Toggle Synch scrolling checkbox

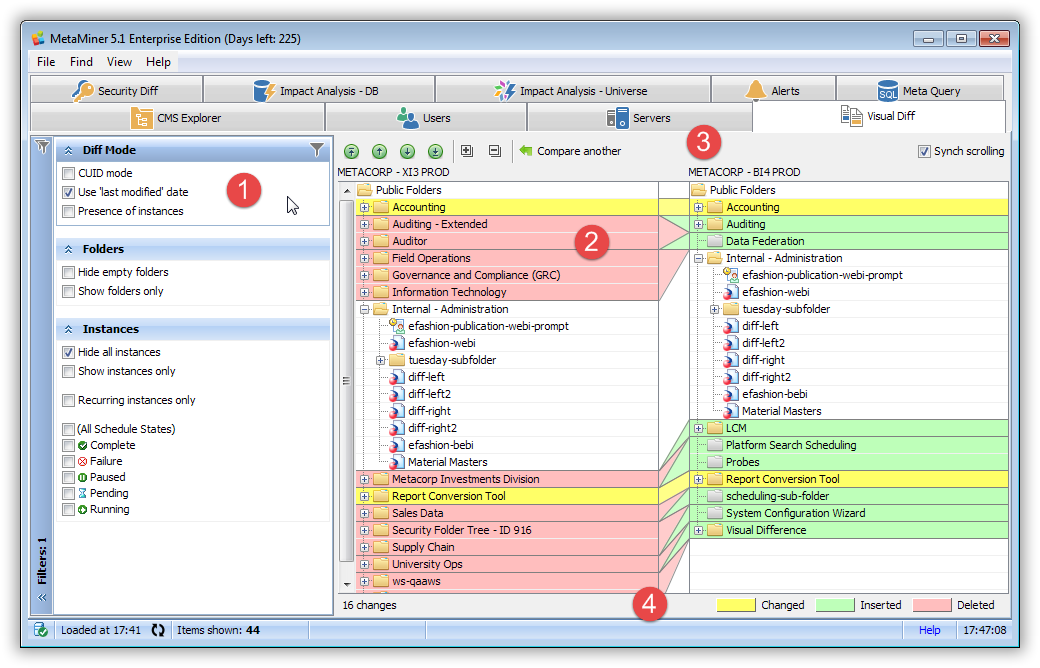click(924, 151)
